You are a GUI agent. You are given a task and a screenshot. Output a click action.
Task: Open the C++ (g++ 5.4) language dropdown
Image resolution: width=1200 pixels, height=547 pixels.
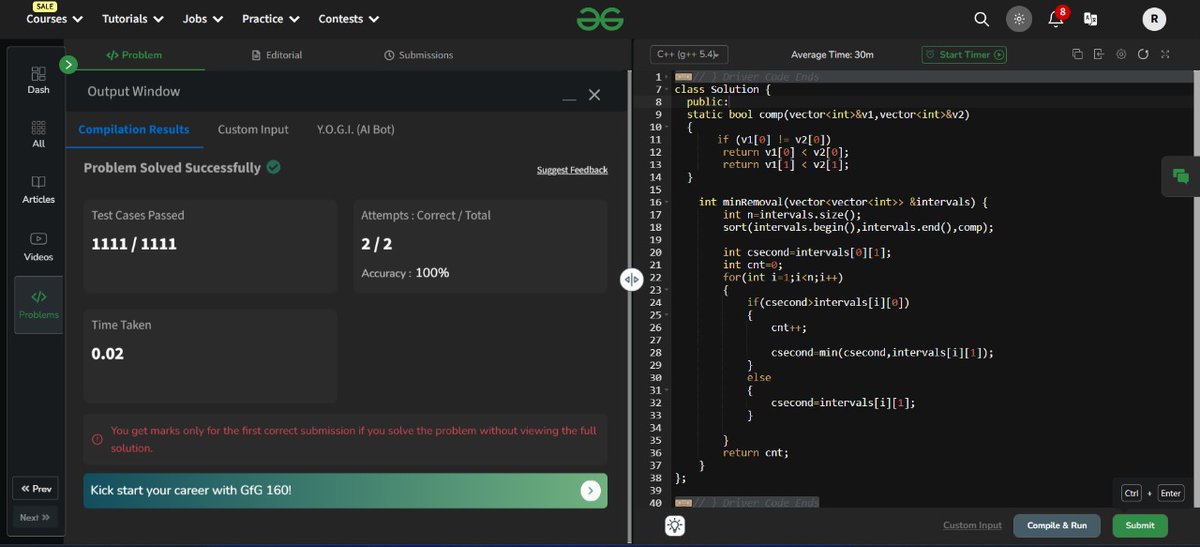click(689, 54)
